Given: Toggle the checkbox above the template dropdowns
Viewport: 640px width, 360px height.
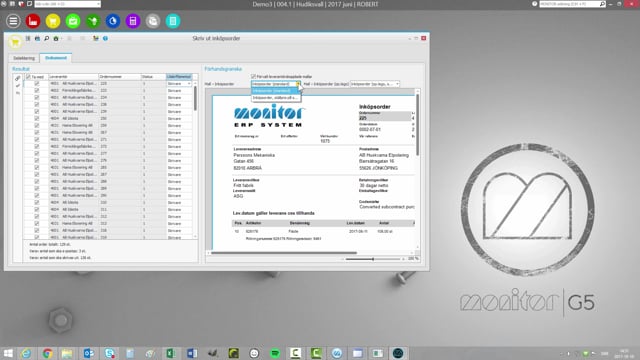Looking at the screenshot, I should [x=253, y=76].
